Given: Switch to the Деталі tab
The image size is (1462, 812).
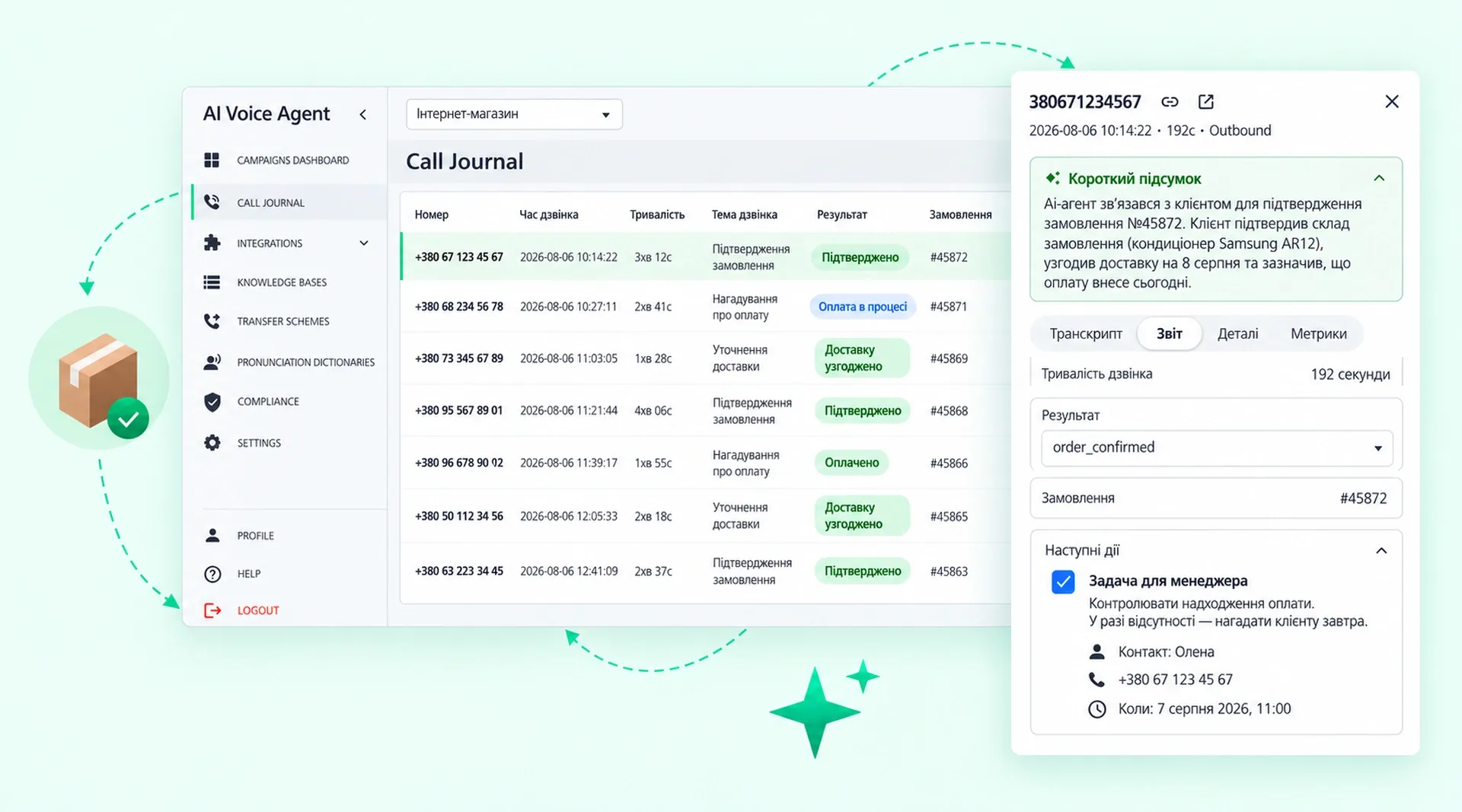Looking at the screenshot, I should (x=1237, y=333).
